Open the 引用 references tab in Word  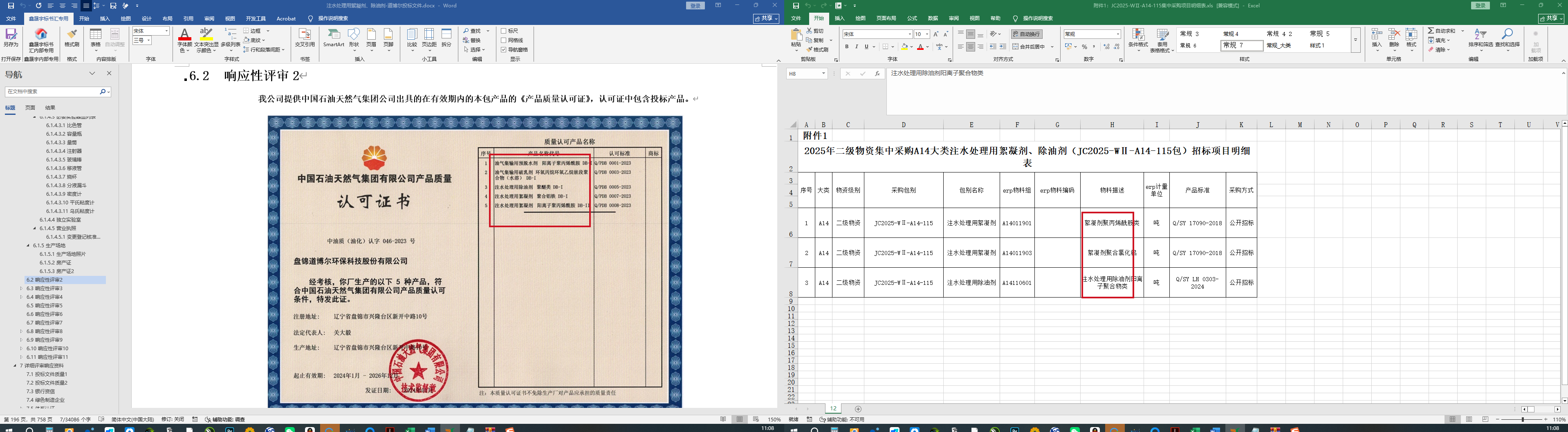click(x=189, y=19)
